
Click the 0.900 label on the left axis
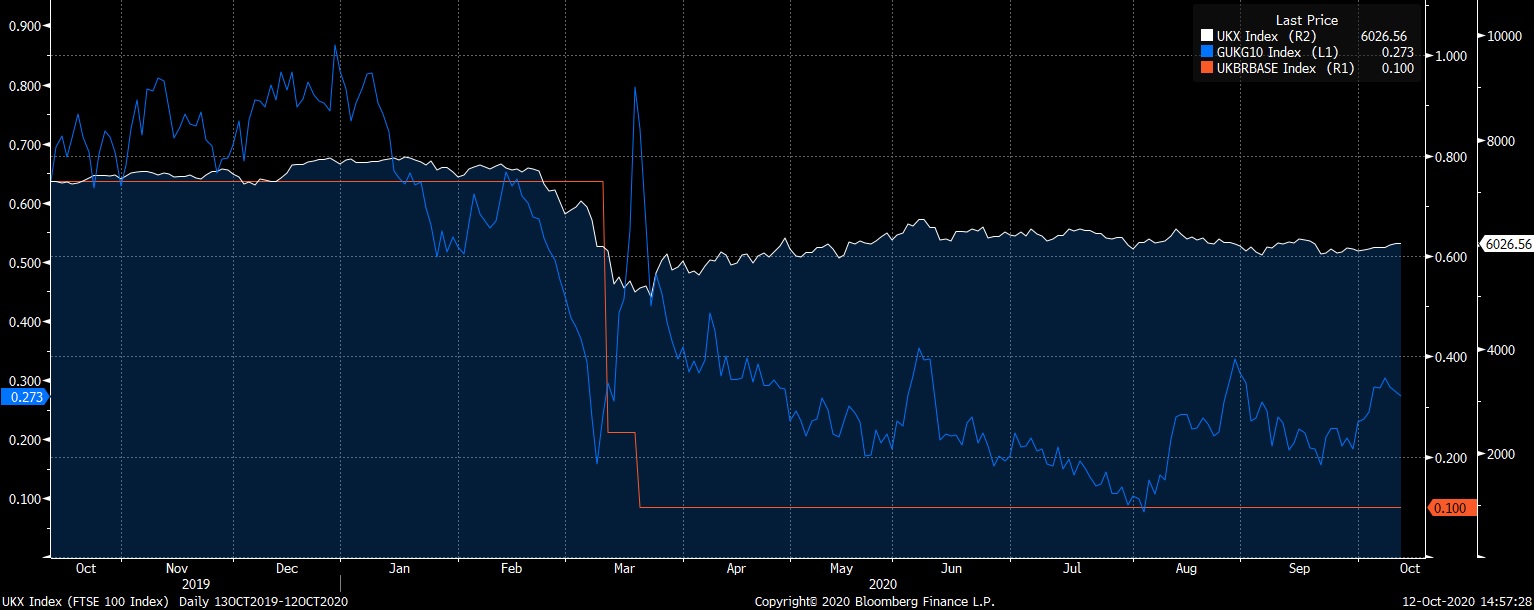(x=24, y=26)
